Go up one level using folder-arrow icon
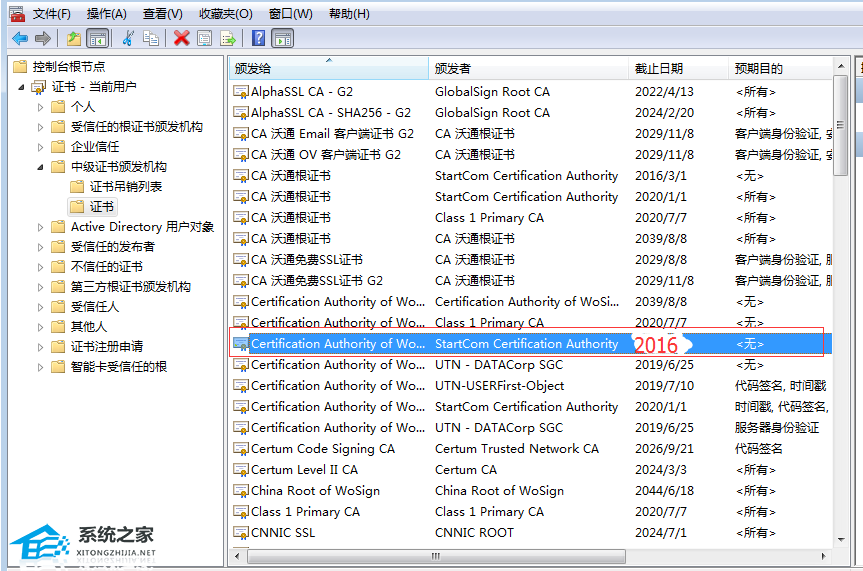Viewport: 863px width, 571px height. (x=74, y=39)
